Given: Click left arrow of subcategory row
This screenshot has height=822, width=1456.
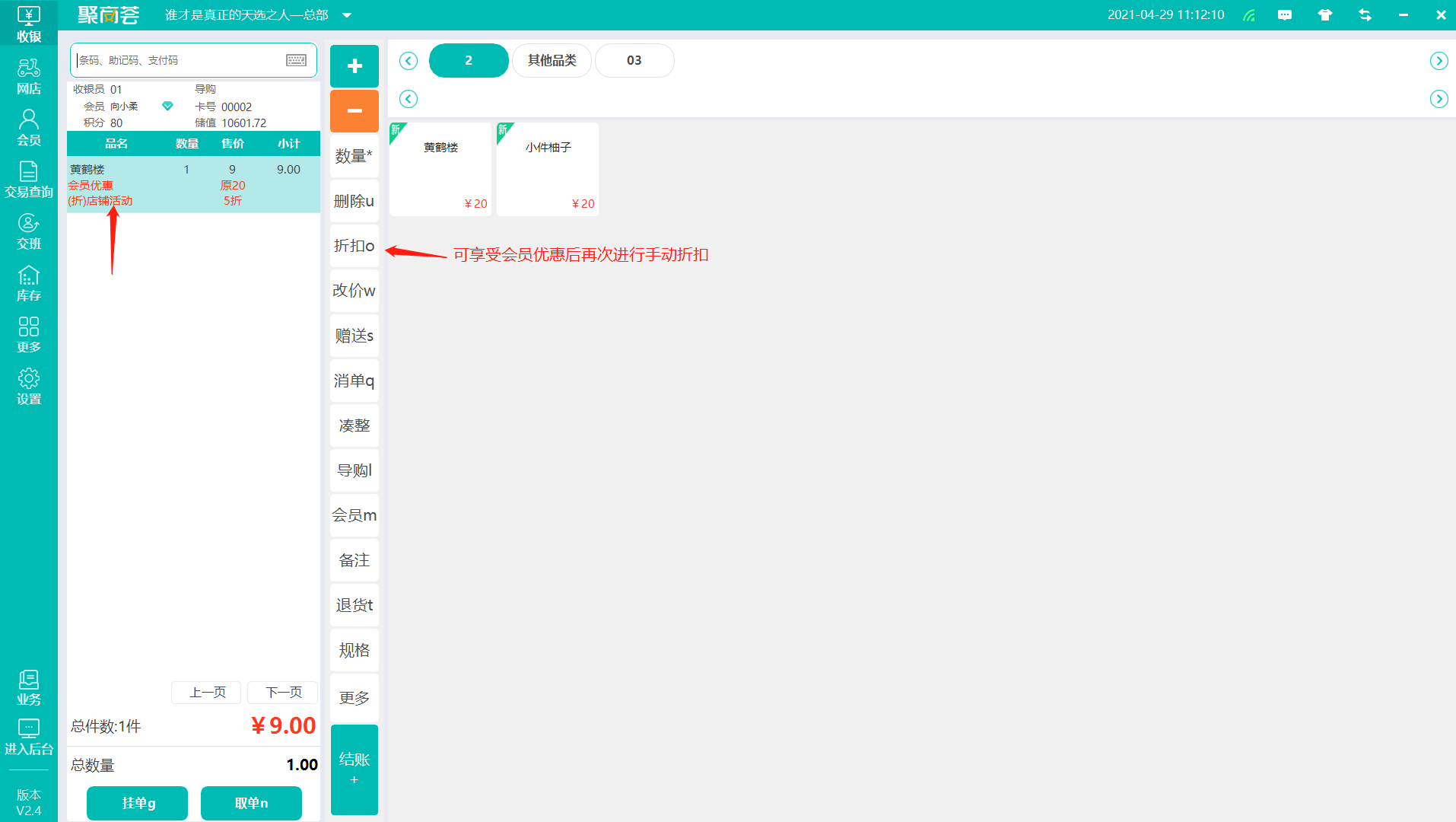Looking at the screenshot, I should click(409, 99).
